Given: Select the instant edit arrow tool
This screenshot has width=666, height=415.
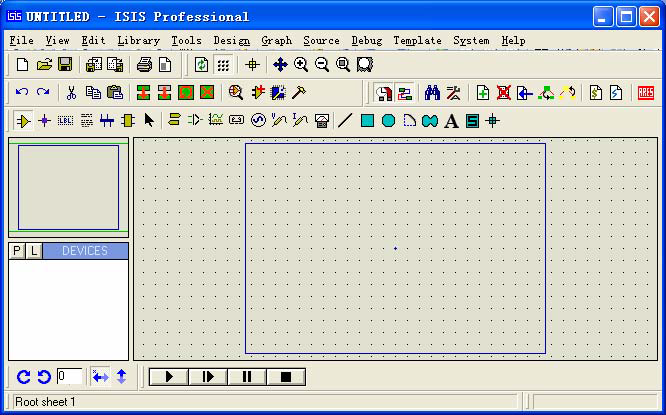Looking at the screenshot, I should click(x=149, y=121).
